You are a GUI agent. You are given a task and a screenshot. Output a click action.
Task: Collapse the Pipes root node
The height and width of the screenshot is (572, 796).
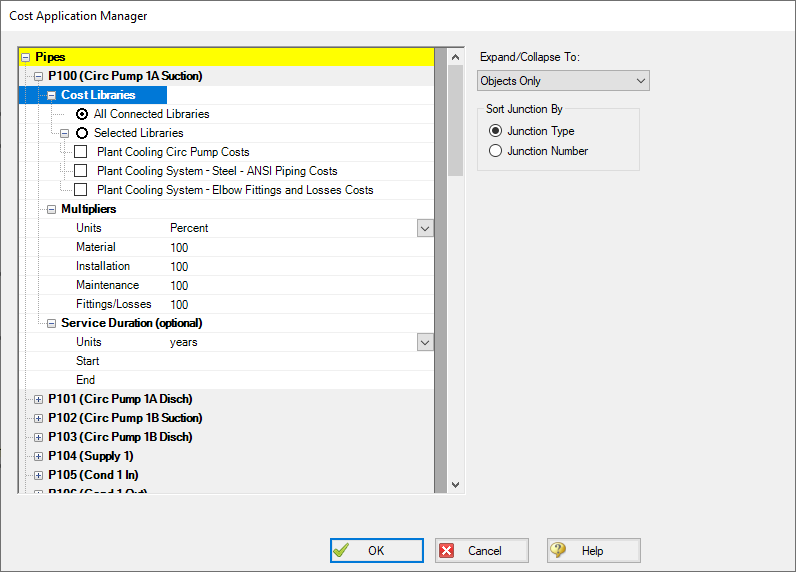26,57
